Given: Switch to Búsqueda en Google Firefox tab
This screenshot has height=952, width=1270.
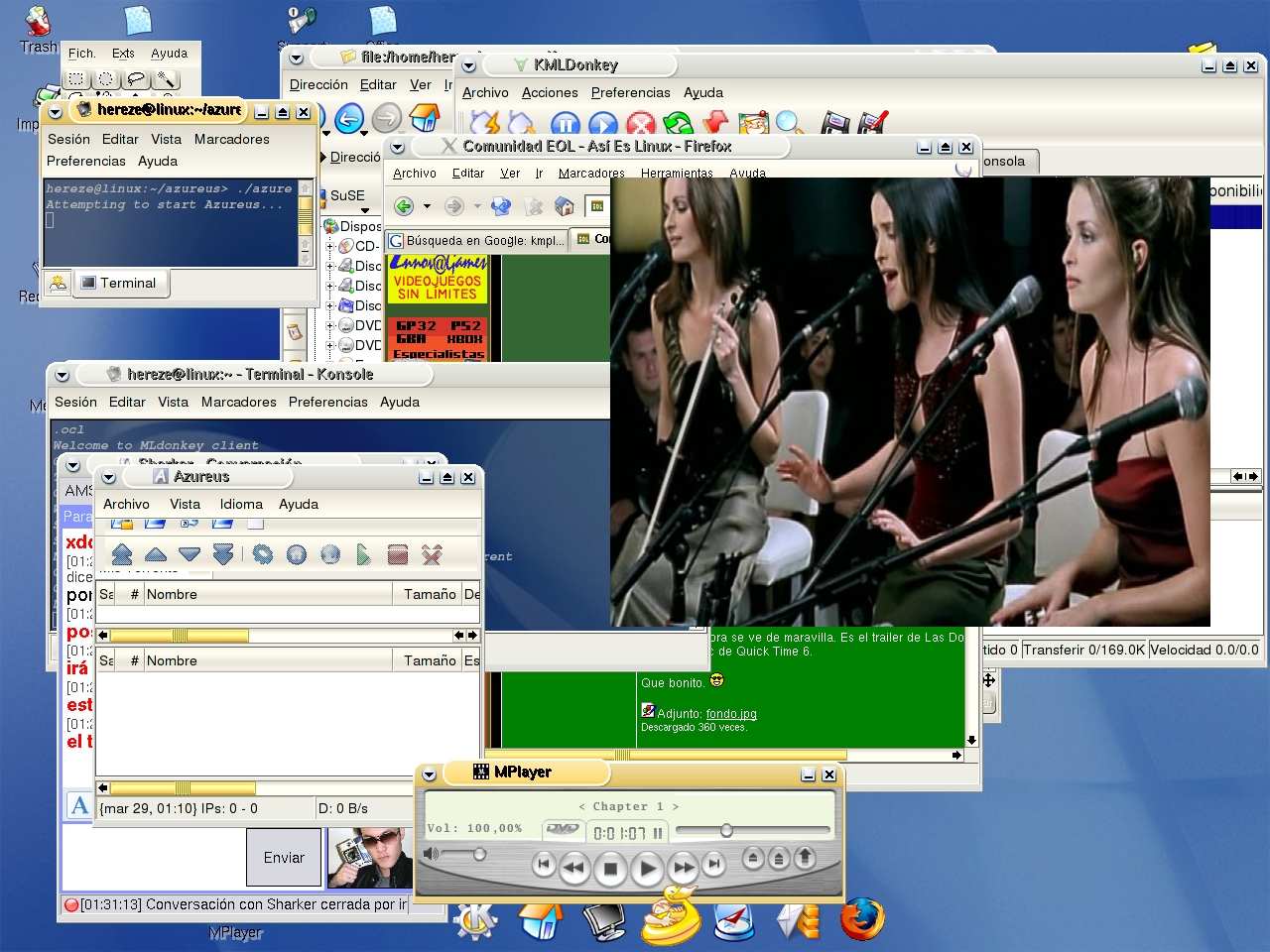Looking at the screenshot, I should pyautogui.click(x=477, y=240).
